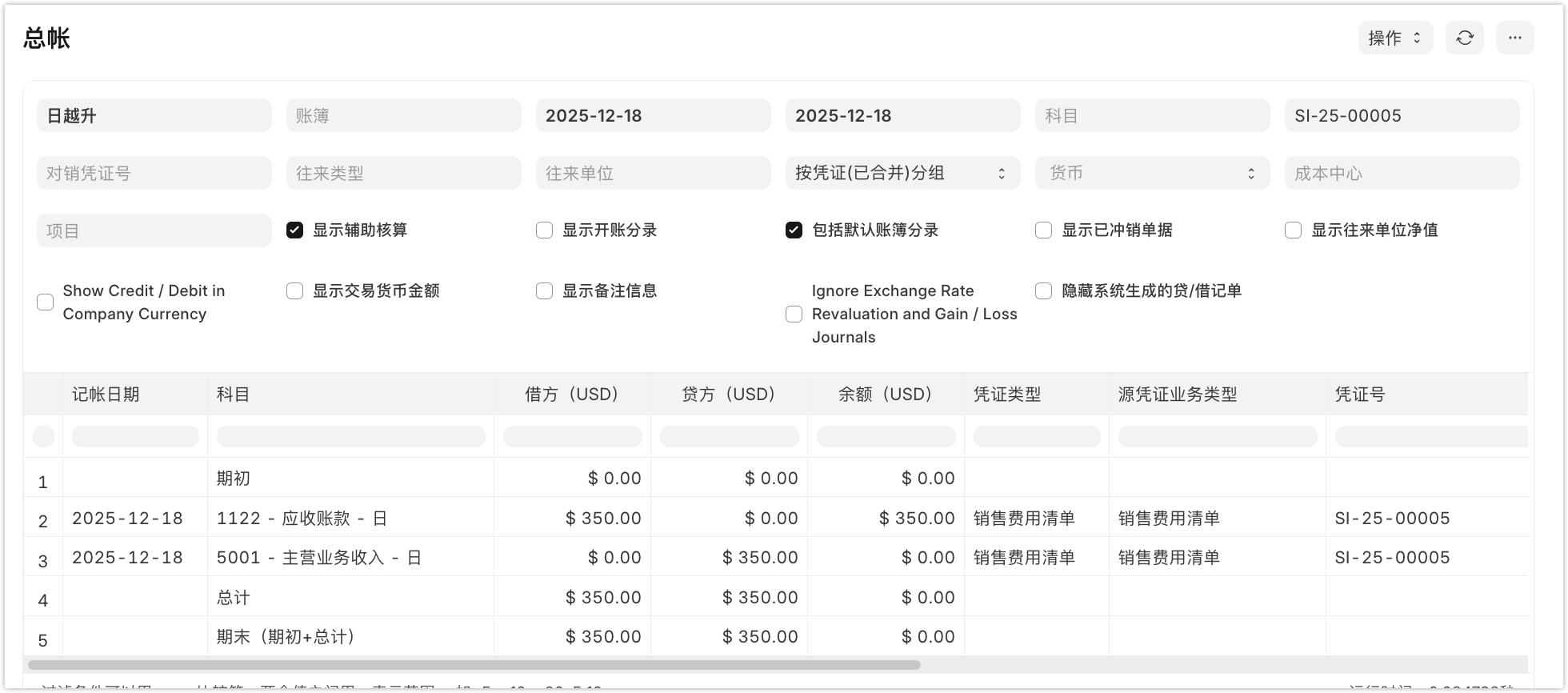1568x693 pixels.
Task: Toggle the 显示备注信息 checkbox
Action: pyautogui.click(x=545, y=290)
